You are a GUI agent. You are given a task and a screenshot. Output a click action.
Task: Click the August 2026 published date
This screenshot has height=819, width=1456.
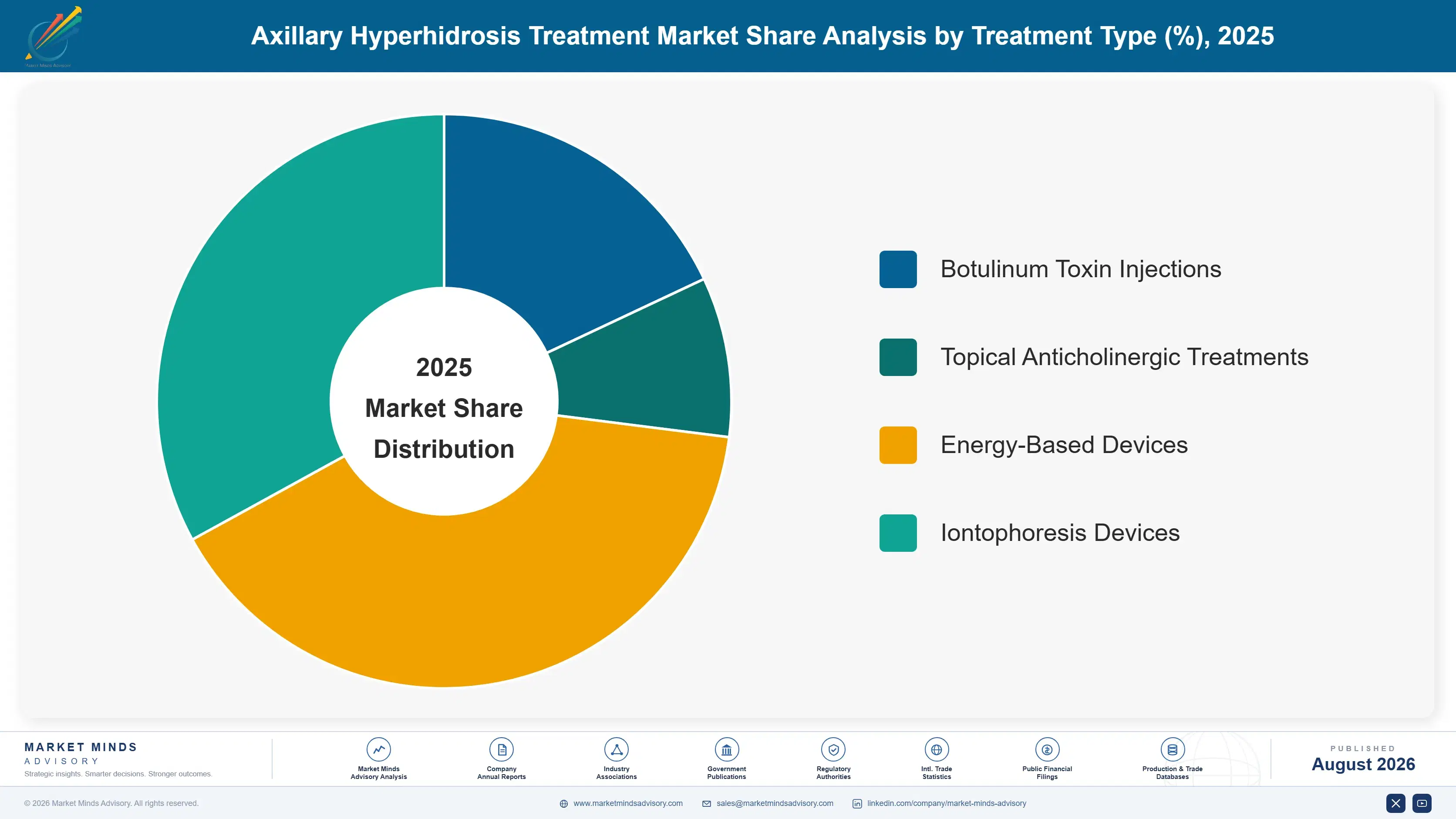click(1363, 764)
